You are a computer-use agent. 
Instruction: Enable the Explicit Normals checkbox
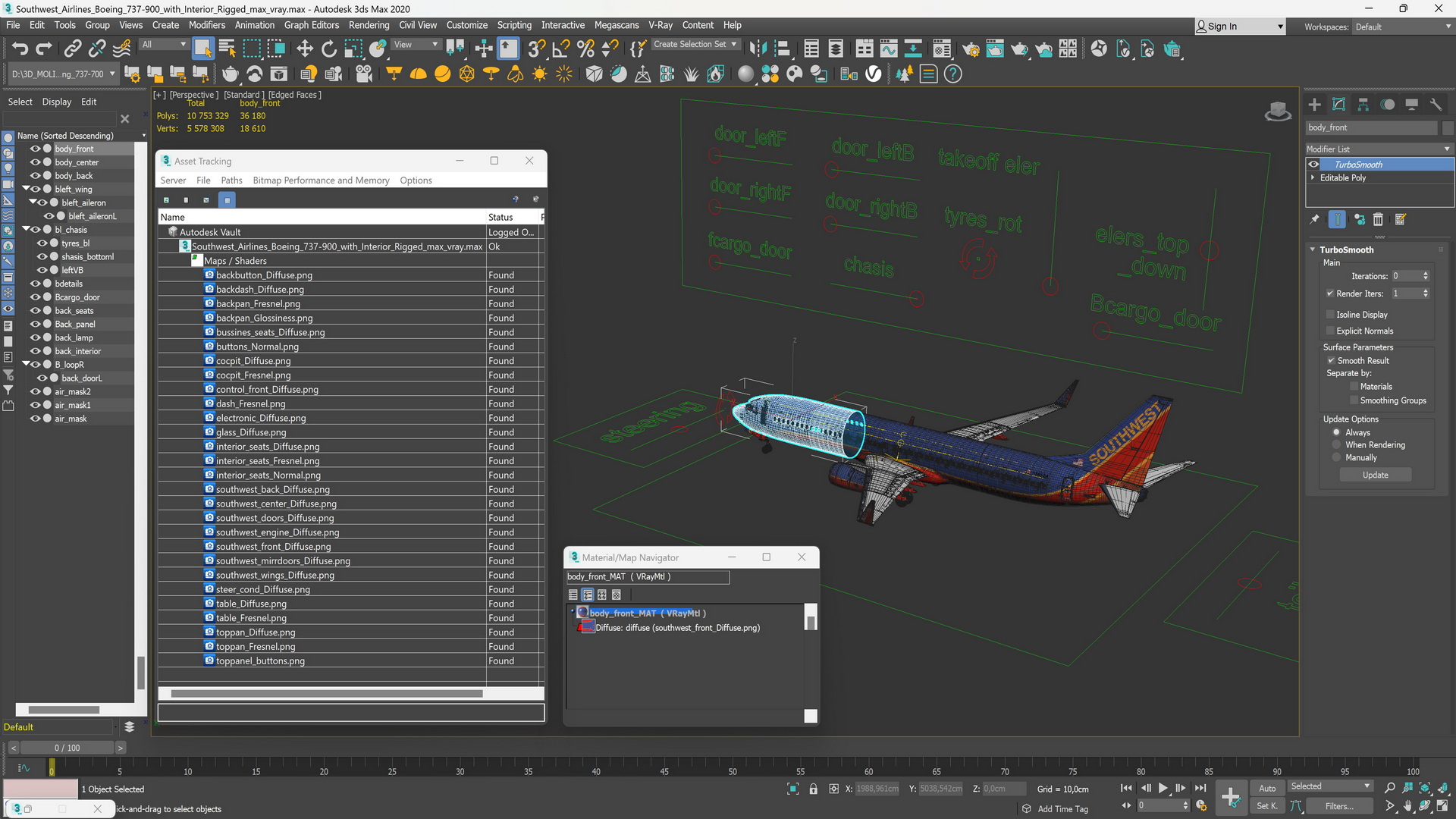coord(1330,331)
